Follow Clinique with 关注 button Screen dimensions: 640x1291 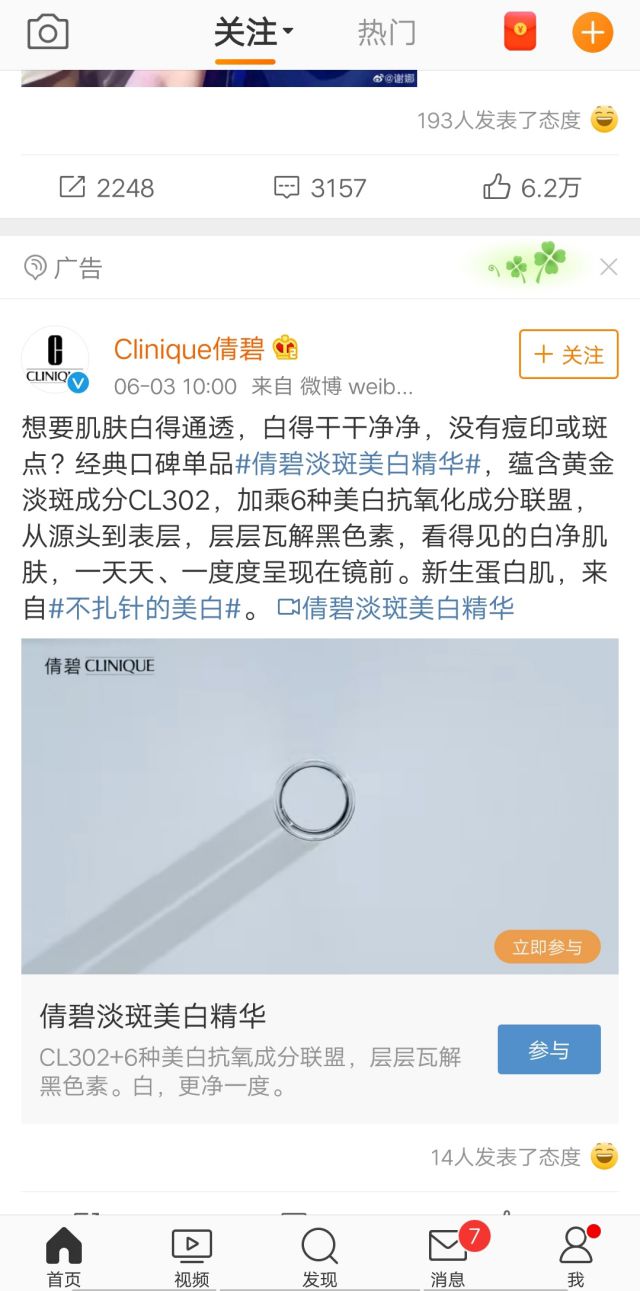pos(569,354)
